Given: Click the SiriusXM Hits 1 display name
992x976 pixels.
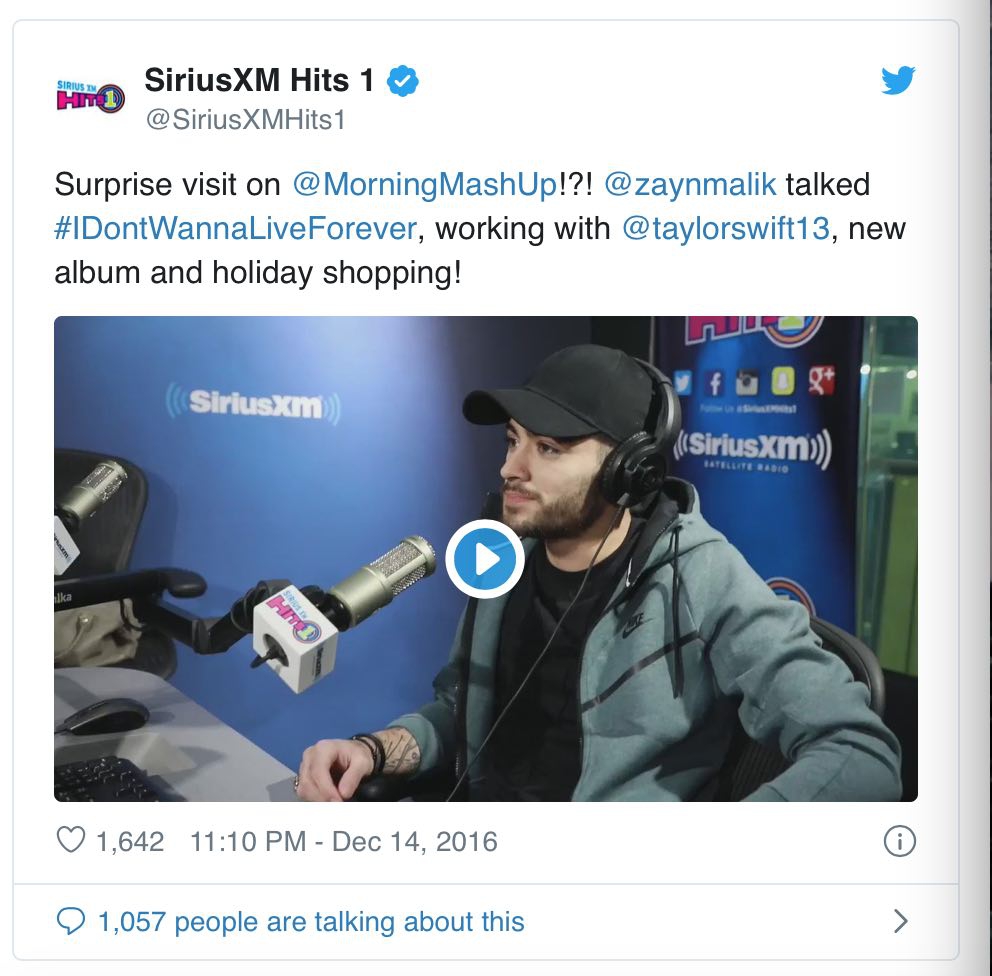Looking at the screenshot, I should pos(259,80).
